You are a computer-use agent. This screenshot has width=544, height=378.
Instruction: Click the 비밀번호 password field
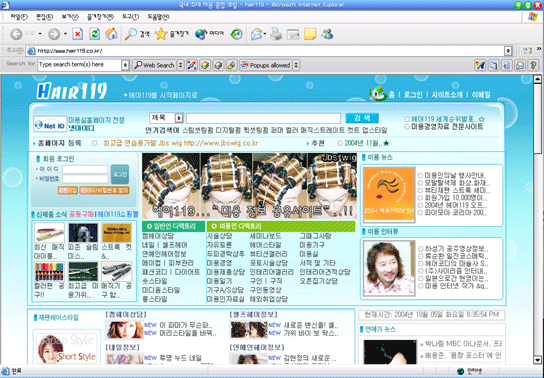(x=85, y=179)
